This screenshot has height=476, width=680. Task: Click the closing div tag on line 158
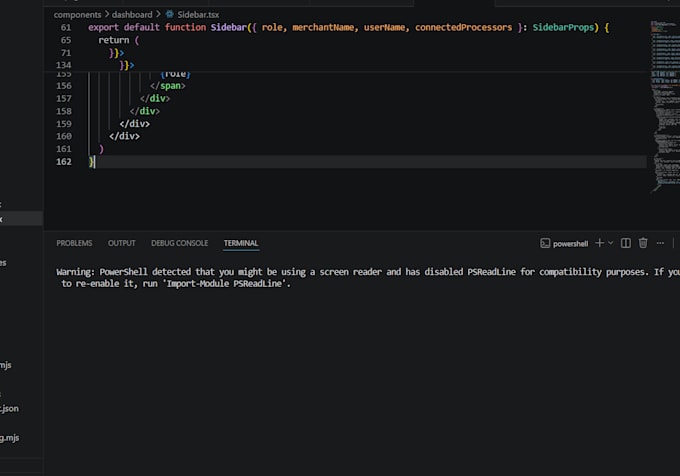tap(145, 111)
